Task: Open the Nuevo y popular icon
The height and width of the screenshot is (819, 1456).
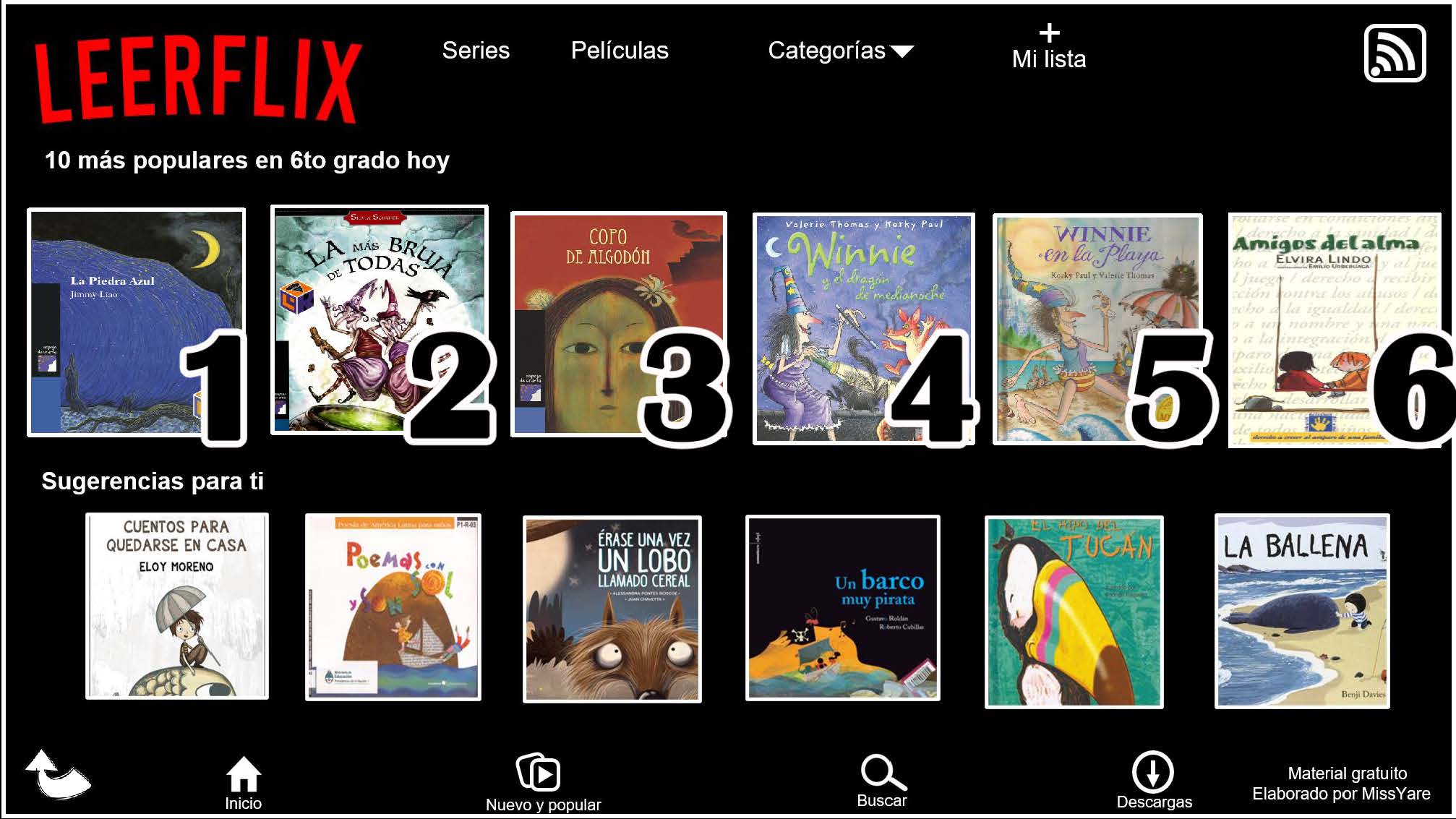Action: pyautogui.click(x=539, y=772)
